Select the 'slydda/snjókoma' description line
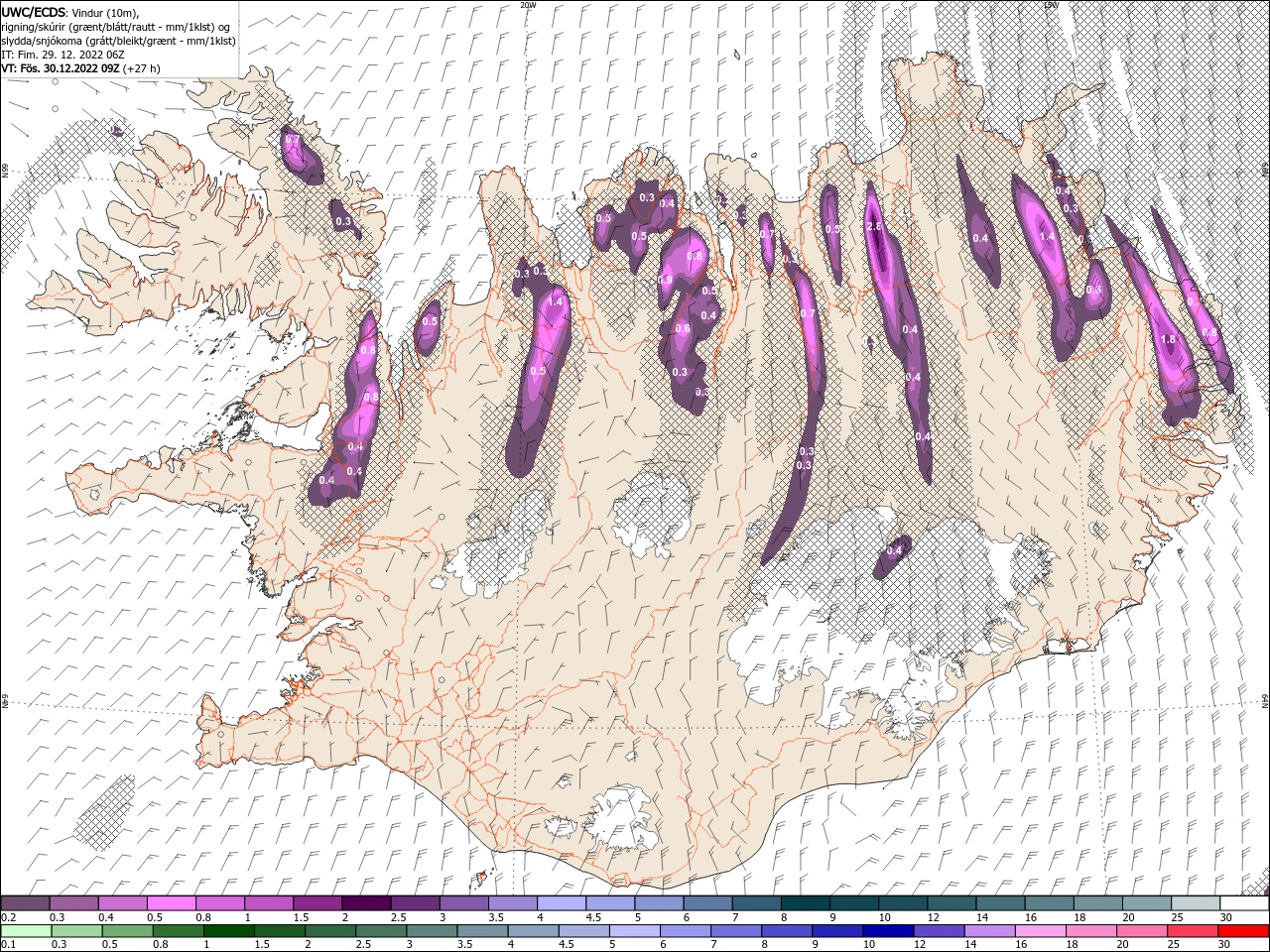Image resolution: width=1270 pixels, height=952 pixels. click(119, 41)
